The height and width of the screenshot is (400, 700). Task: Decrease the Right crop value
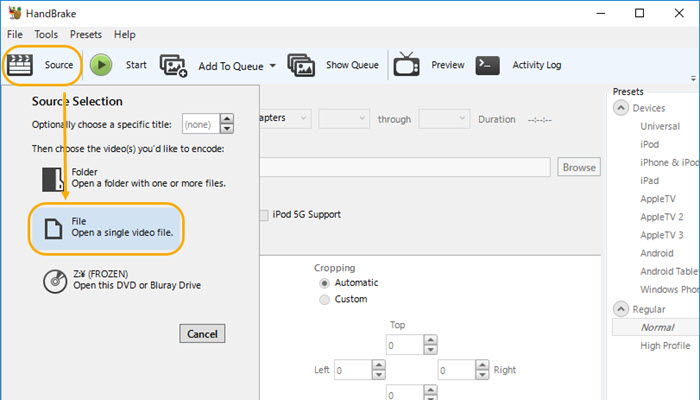point(482,375)
